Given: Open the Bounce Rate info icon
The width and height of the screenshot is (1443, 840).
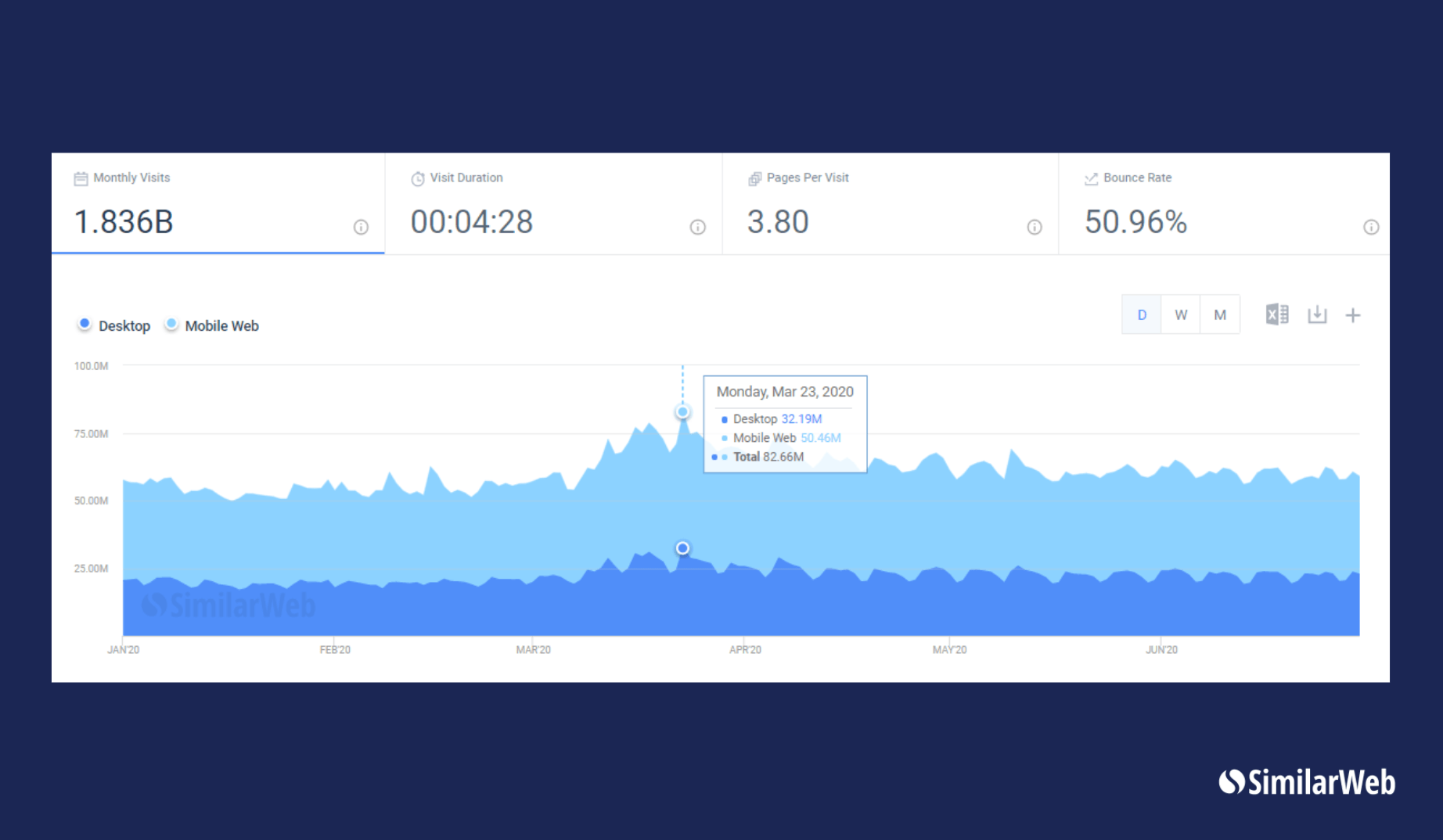Looking at the screenshot, I should coord(1371,227).
